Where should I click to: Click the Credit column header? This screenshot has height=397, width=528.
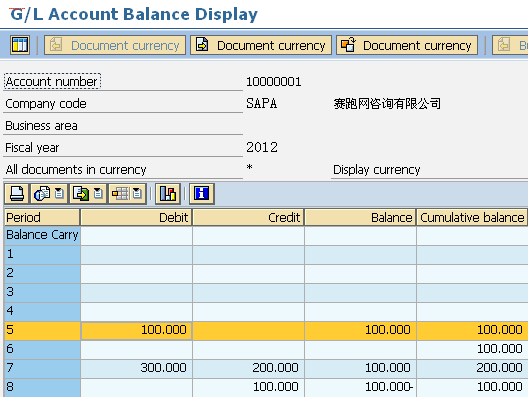point(248,217)
